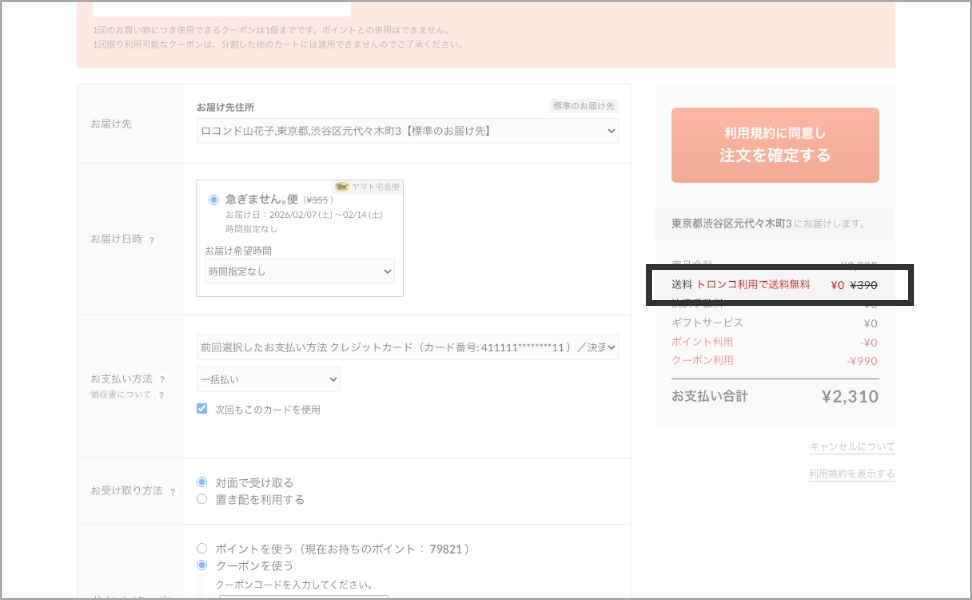Click the ヤマト宅急便 carrier icon

[342, 186]
